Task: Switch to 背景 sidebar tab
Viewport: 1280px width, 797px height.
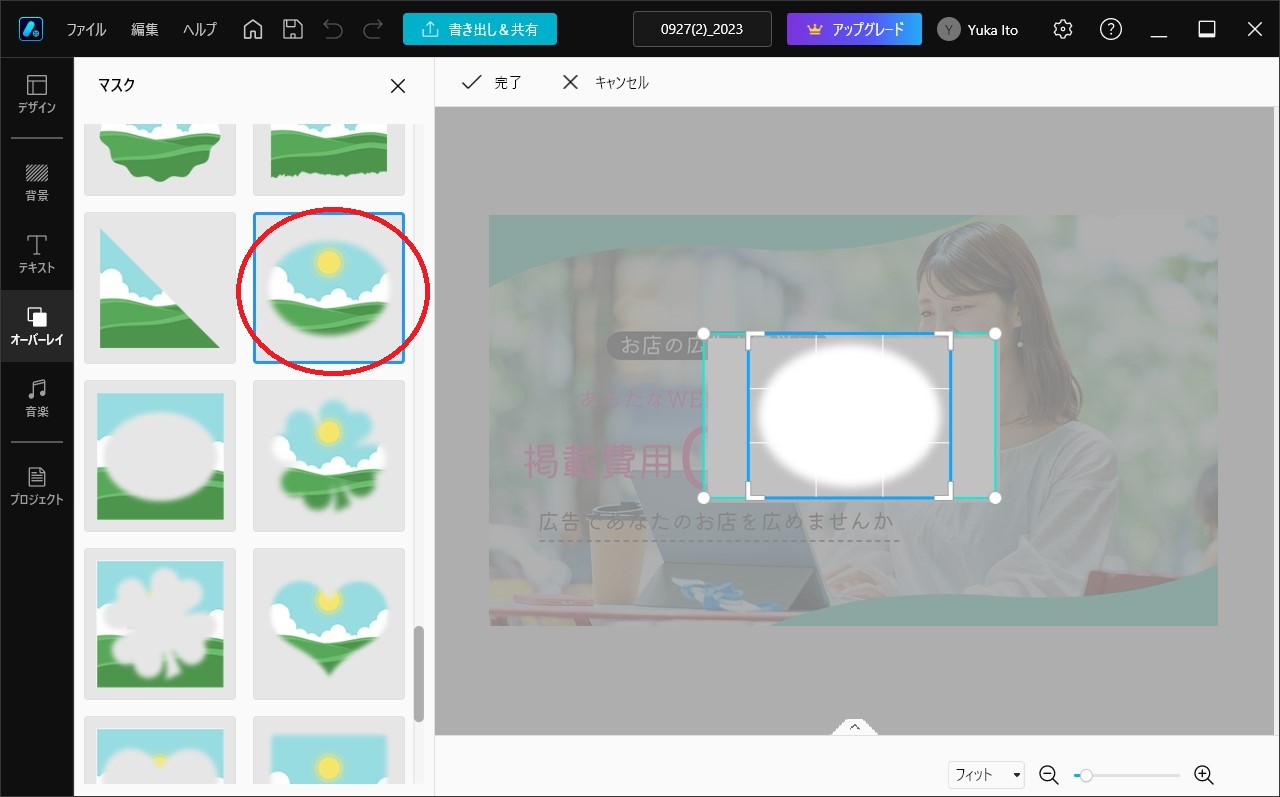Action: point(37,182)
